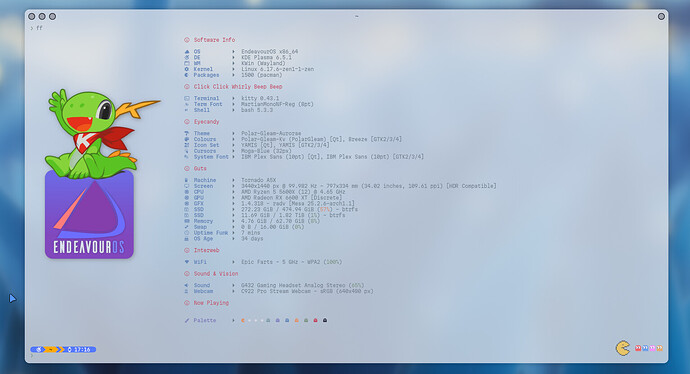Click the text 'AMD Ryzen 5 5600X (12) @ 4.65 GHz'
The width and height of the screenshot is (690, 374).
tap(293, 192)
